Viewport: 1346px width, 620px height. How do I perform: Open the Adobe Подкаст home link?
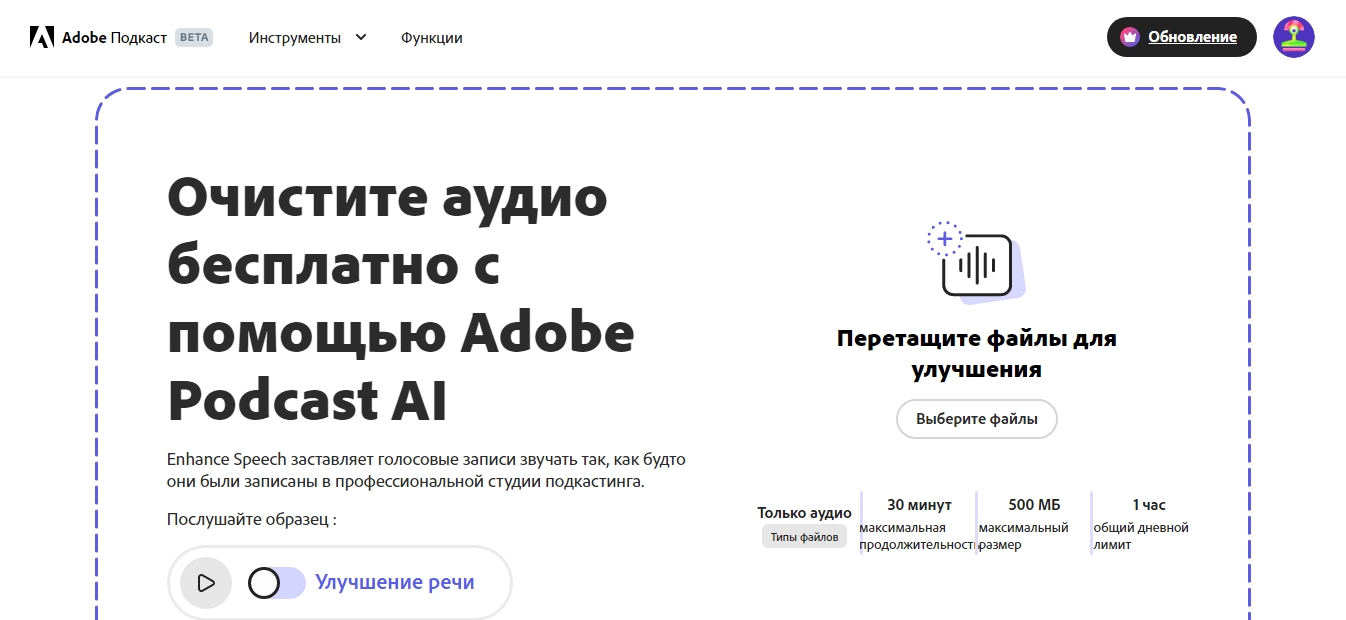98,37
